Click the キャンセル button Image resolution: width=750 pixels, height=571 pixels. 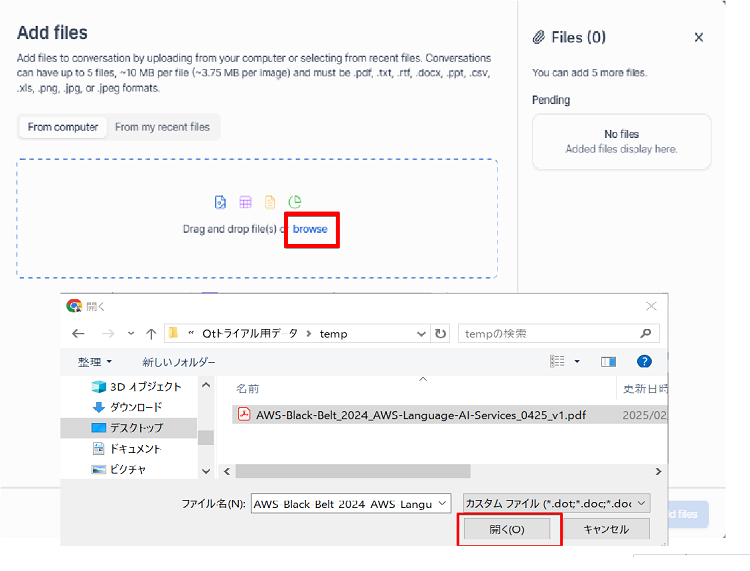607,529
